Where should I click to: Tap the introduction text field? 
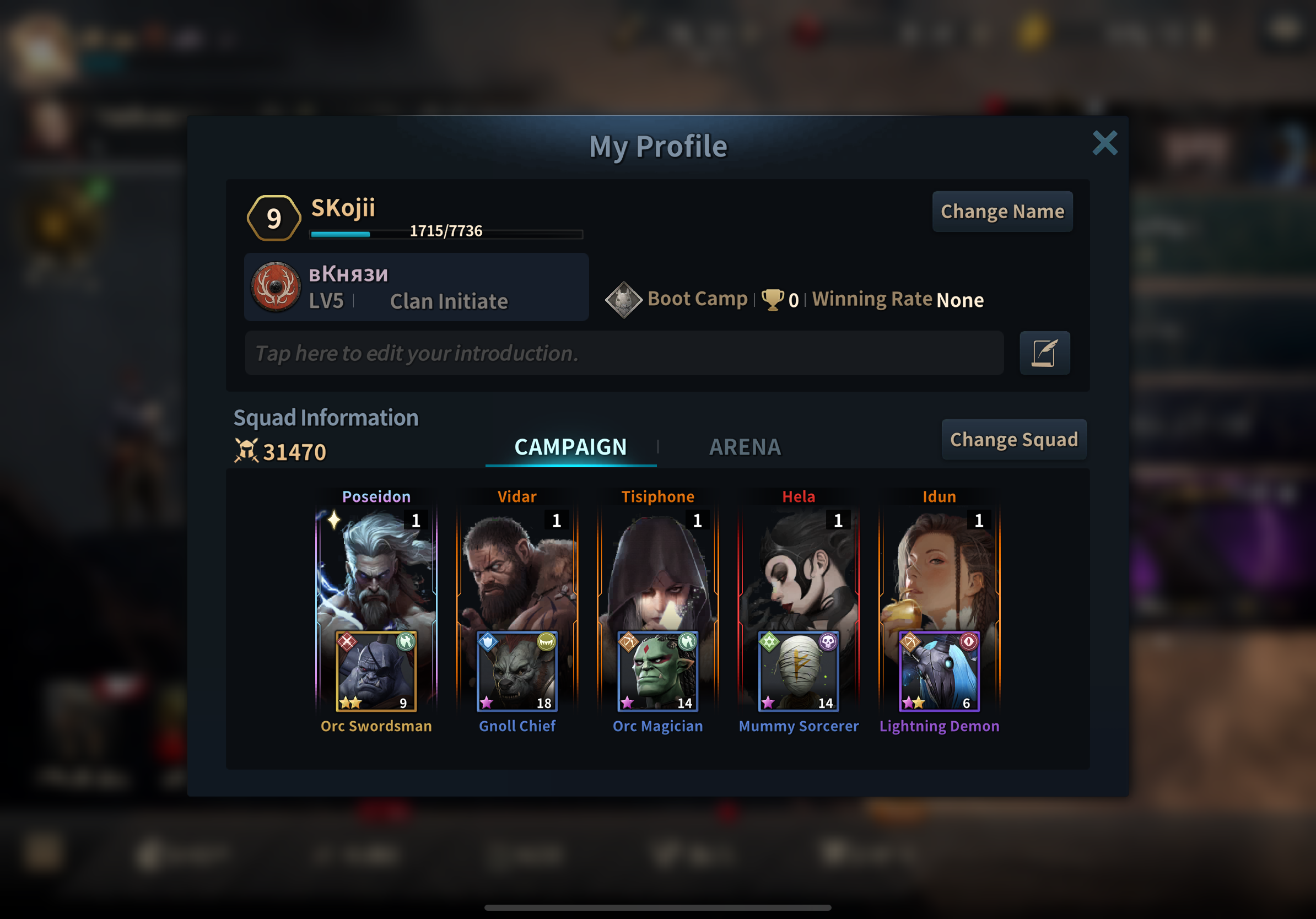tap(624, 353)
